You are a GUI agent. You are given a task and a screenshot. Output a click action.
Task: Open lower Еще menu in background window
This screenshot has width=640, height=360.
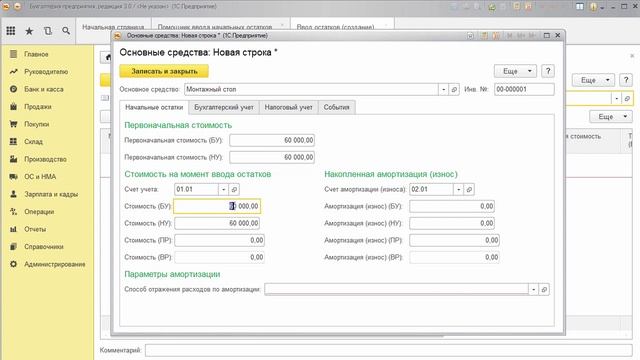(x=611, y=117)
